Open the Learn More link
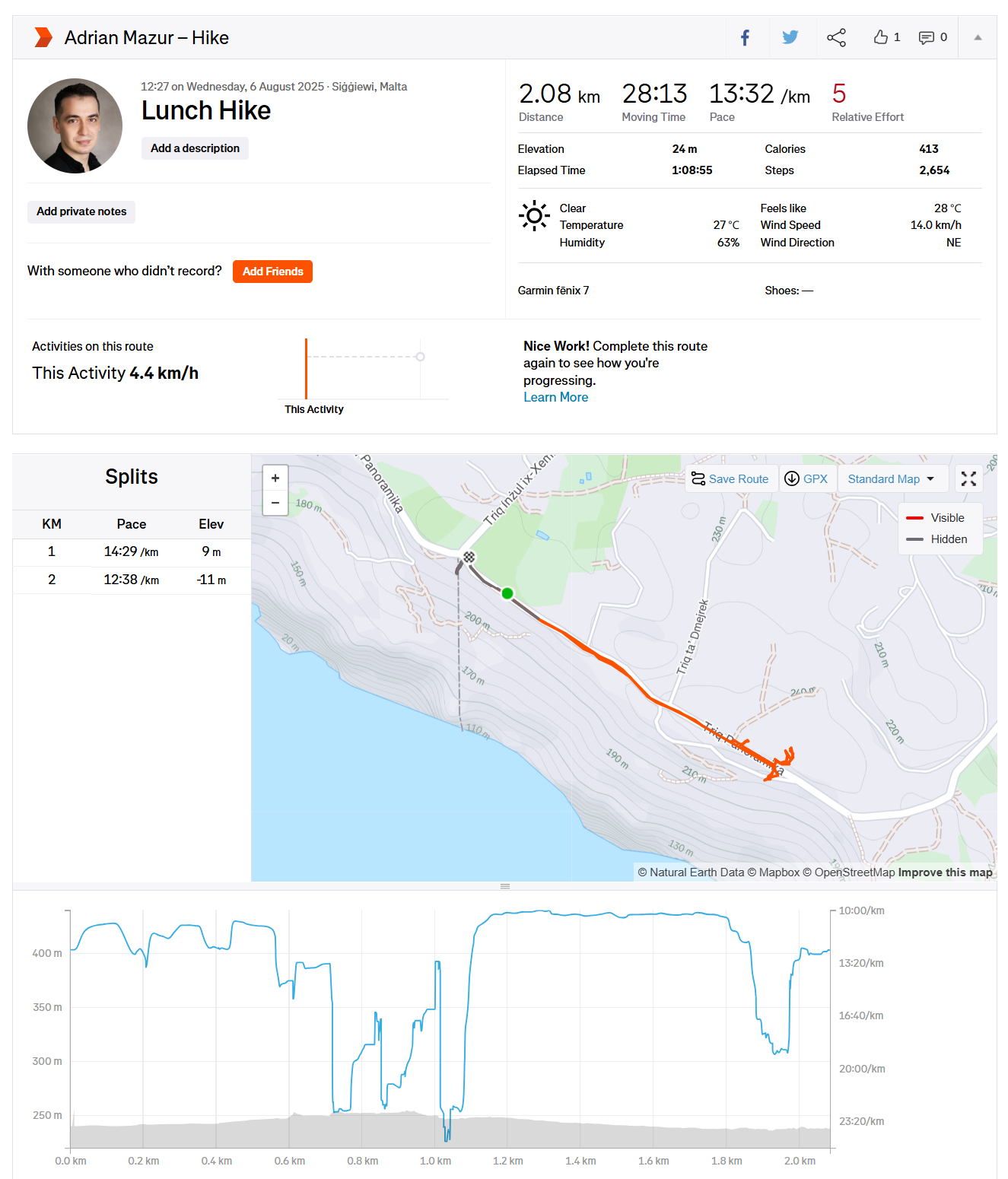 tap(555, 397)
